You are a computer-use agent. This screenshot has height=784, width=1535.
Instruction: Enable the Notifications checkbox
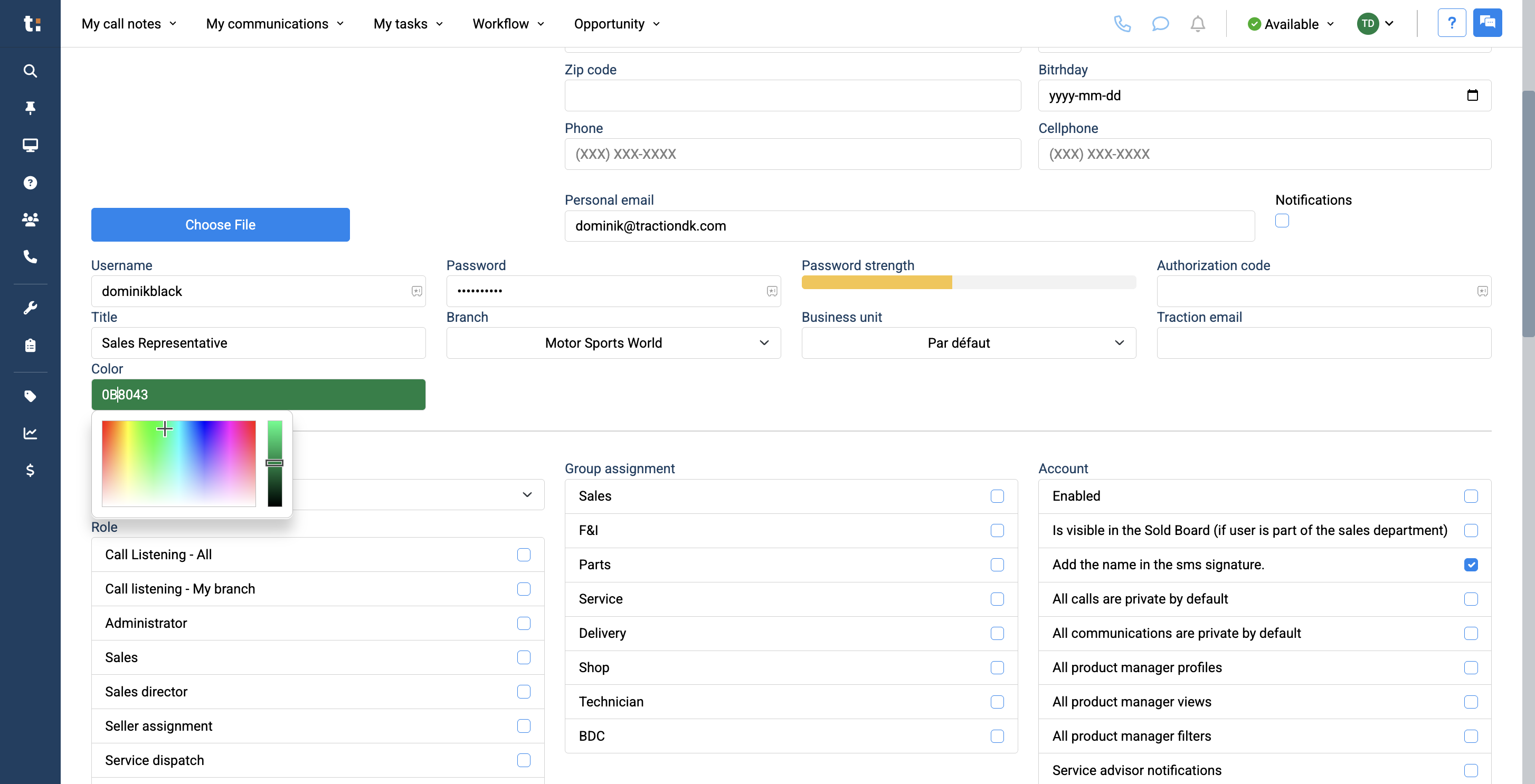1282,221
